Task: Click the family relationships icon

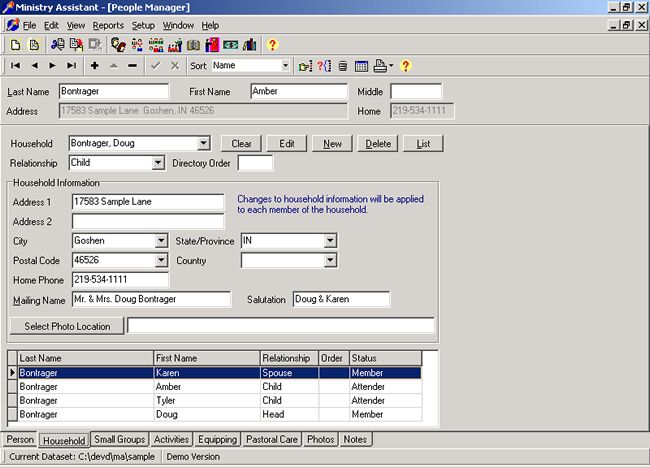Action: (137, 45)
